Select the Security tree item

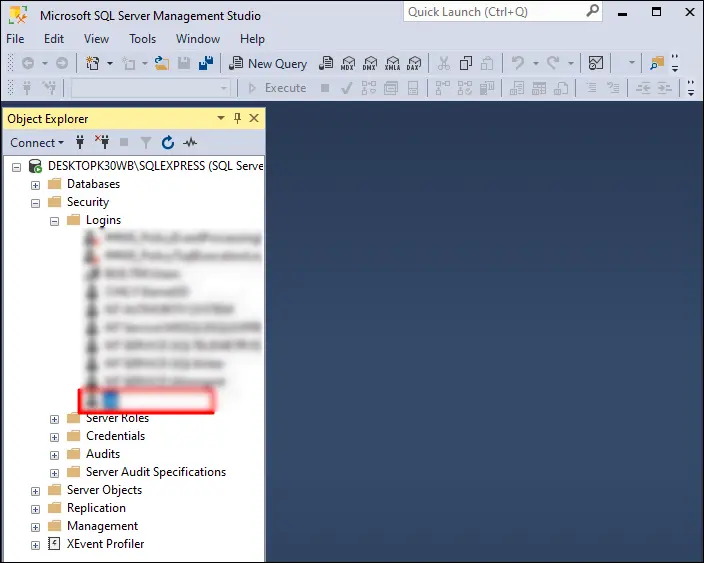point(88,202)
